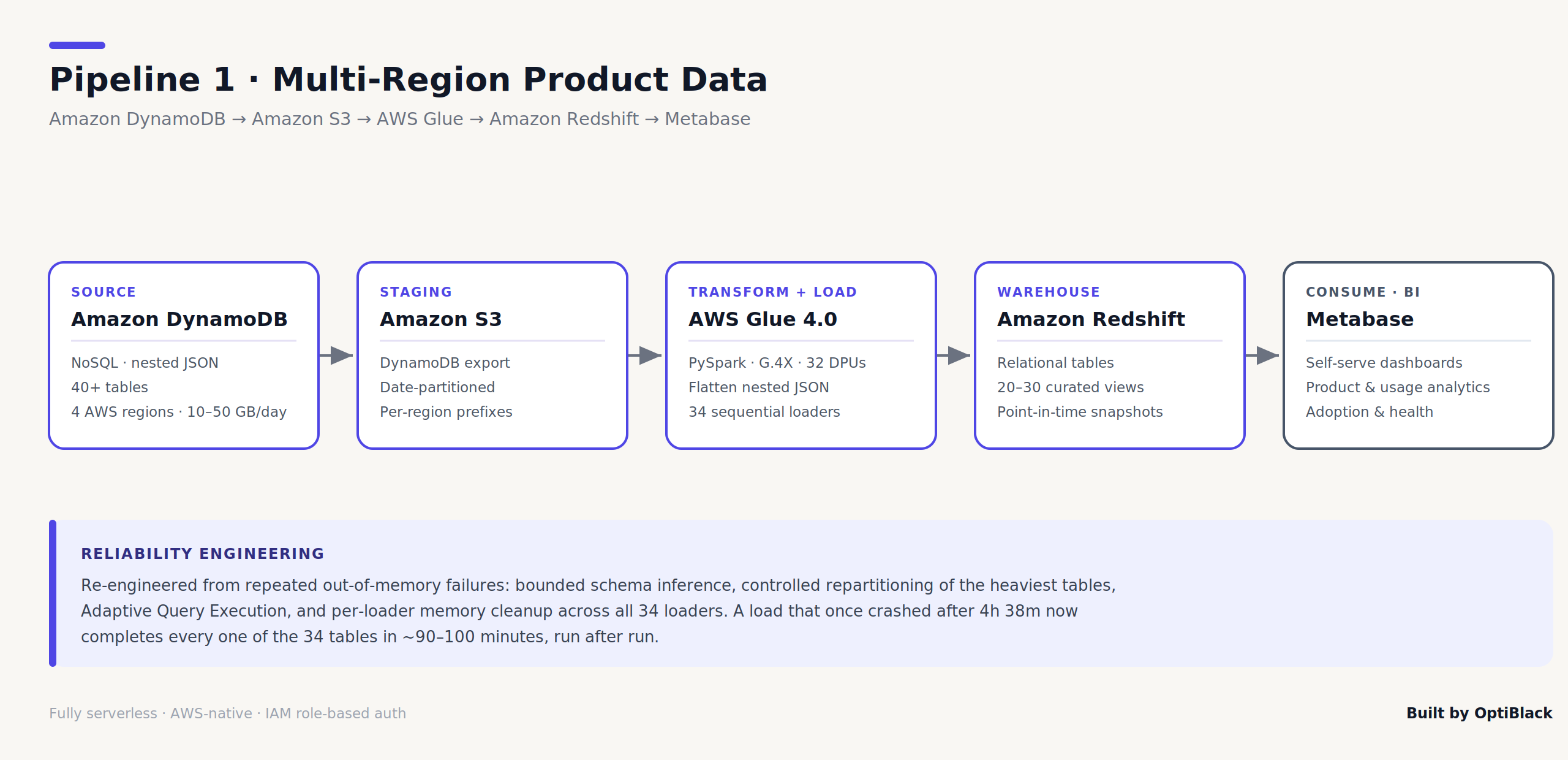Viewport: 1568px width, 760px height.
Task: Click the "Per-region prefixes" line
Action: (x=446, y=412)
